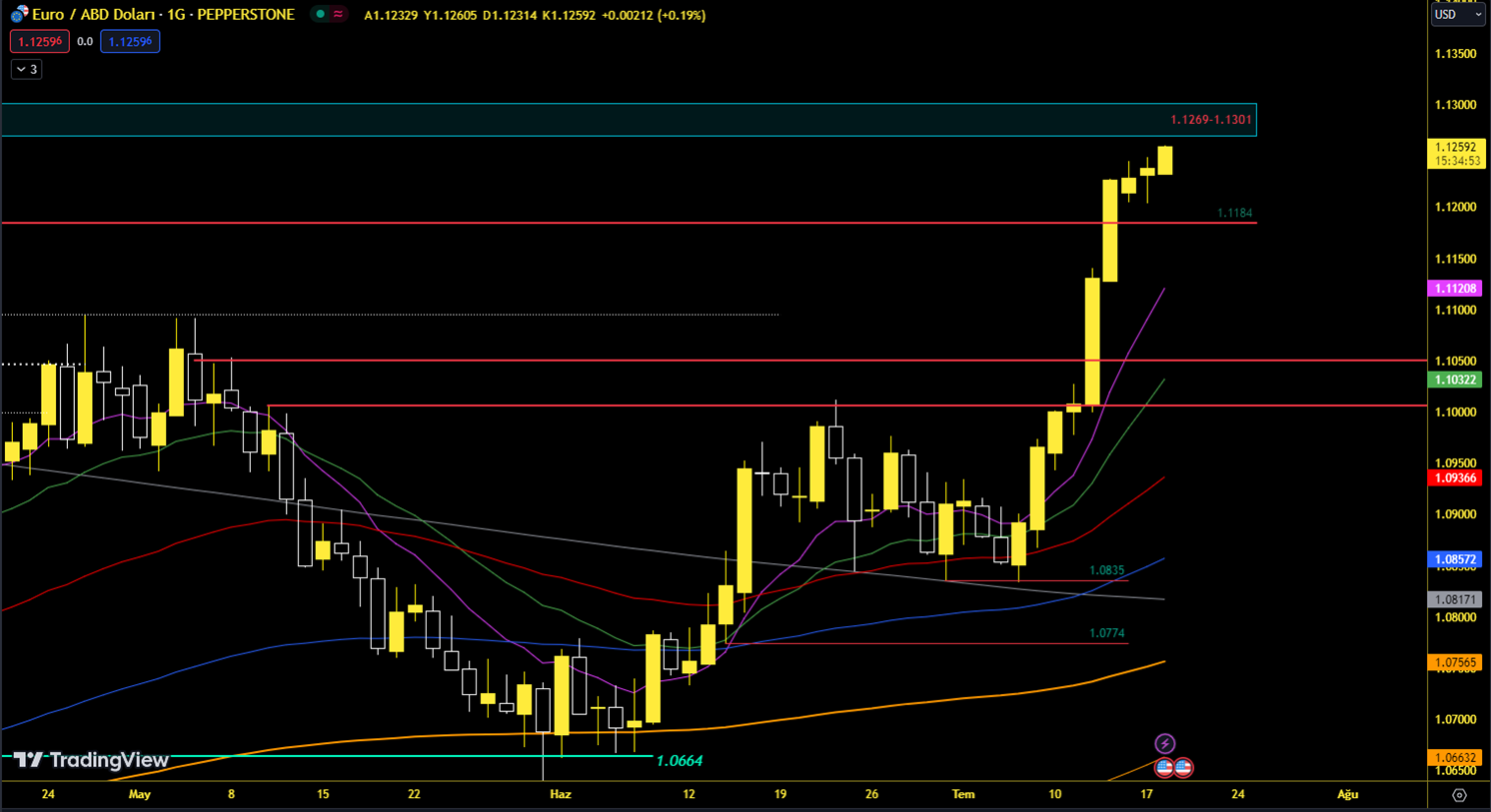This screenshot has height=812, width=1491.
Task: Open the Euro / ABD Doları symbol title
Action: pos(163,15)
